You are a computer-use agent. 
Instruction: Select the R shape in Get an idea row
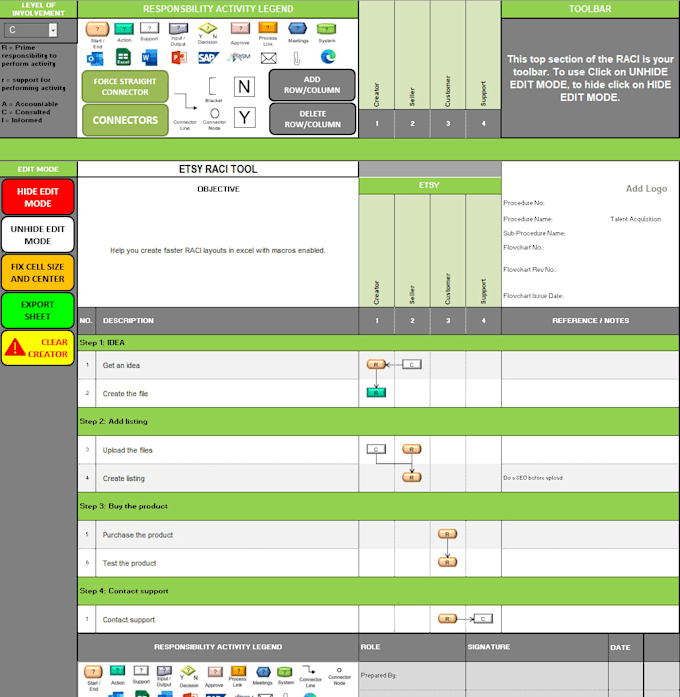(x=376, y=365)
